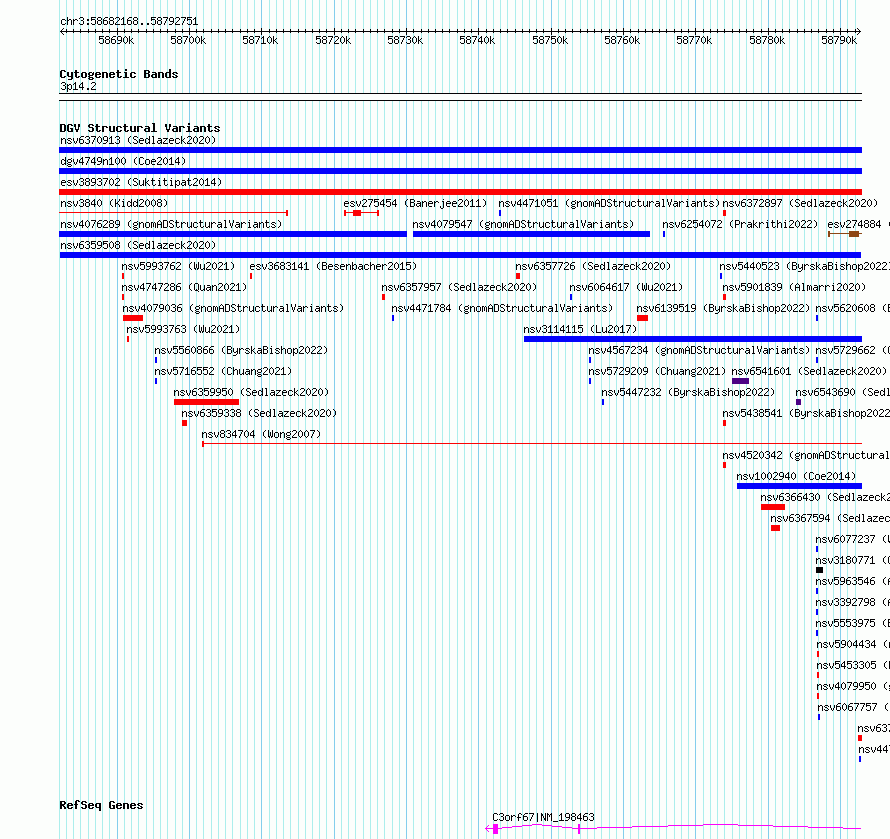Open the nsv6366430 variant label
The height and width of the screenshot is (839, 890).
tap(825, 497)
